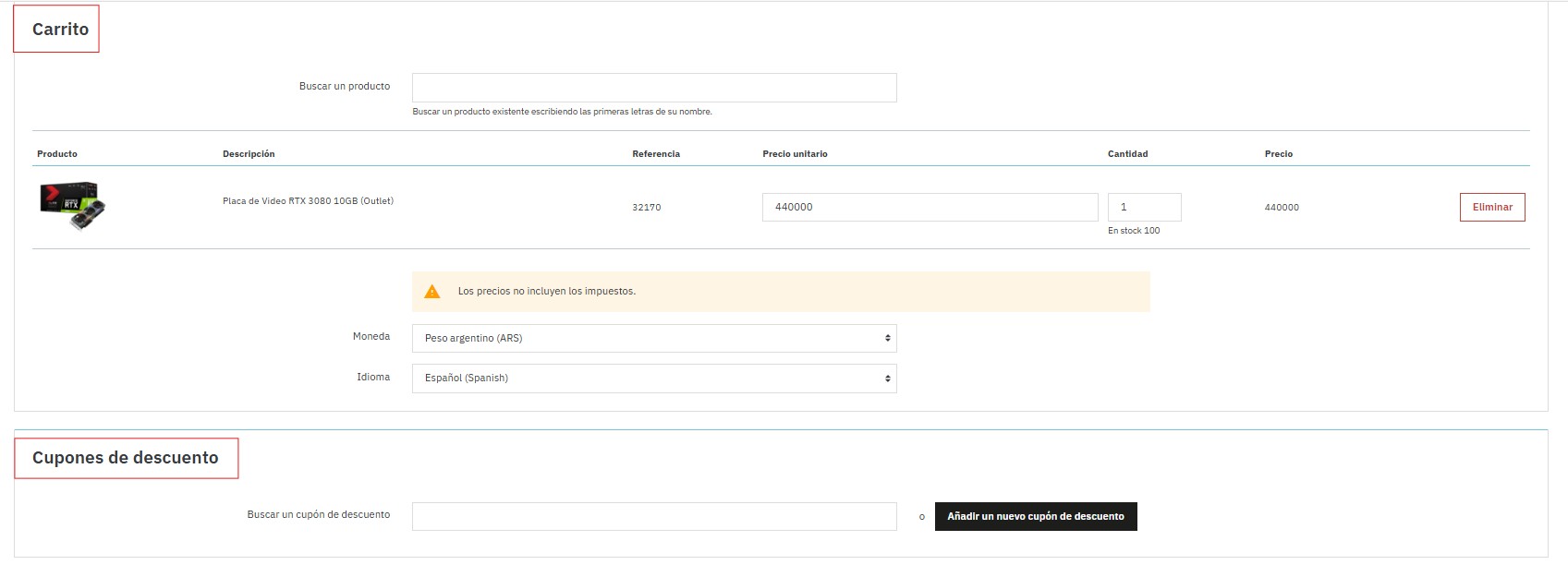Click the Descripción column header
1568x565 pixels.
(x=249, y=154)
